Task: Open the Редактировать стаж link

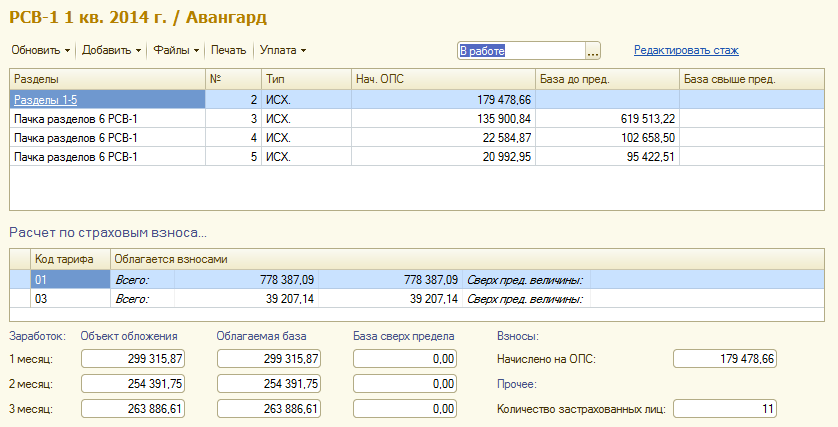Action: pyautogui.click(x=686, y=50)
